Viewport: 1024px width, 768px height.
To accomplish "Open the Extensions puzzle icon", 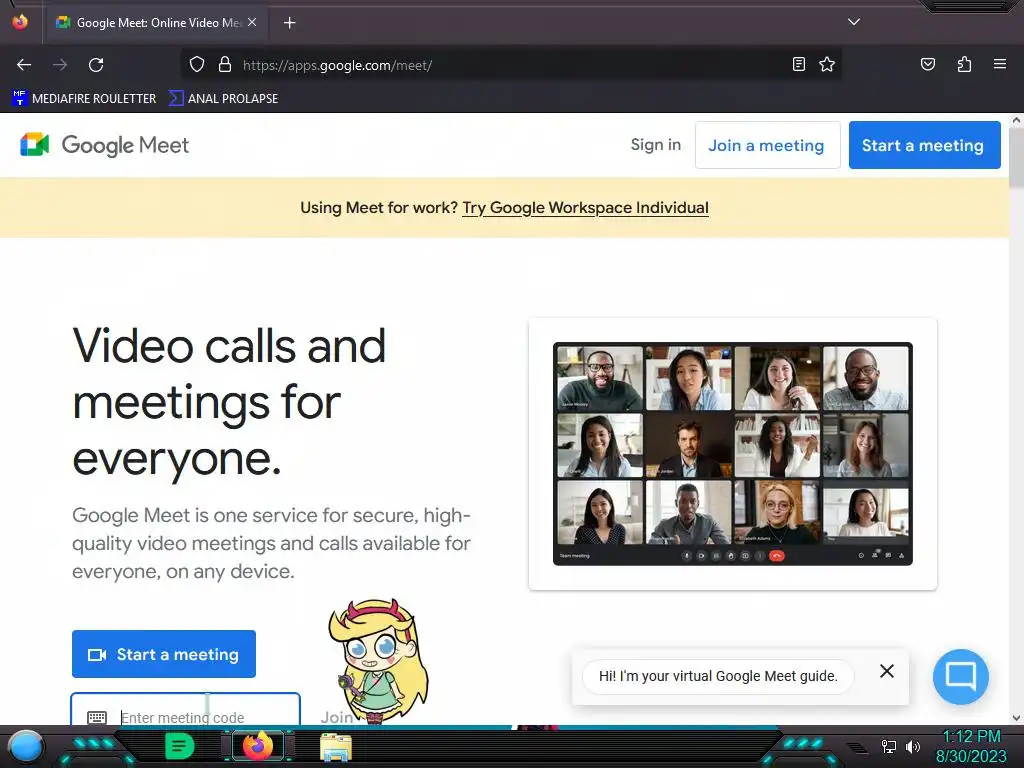I will point(964,64).
